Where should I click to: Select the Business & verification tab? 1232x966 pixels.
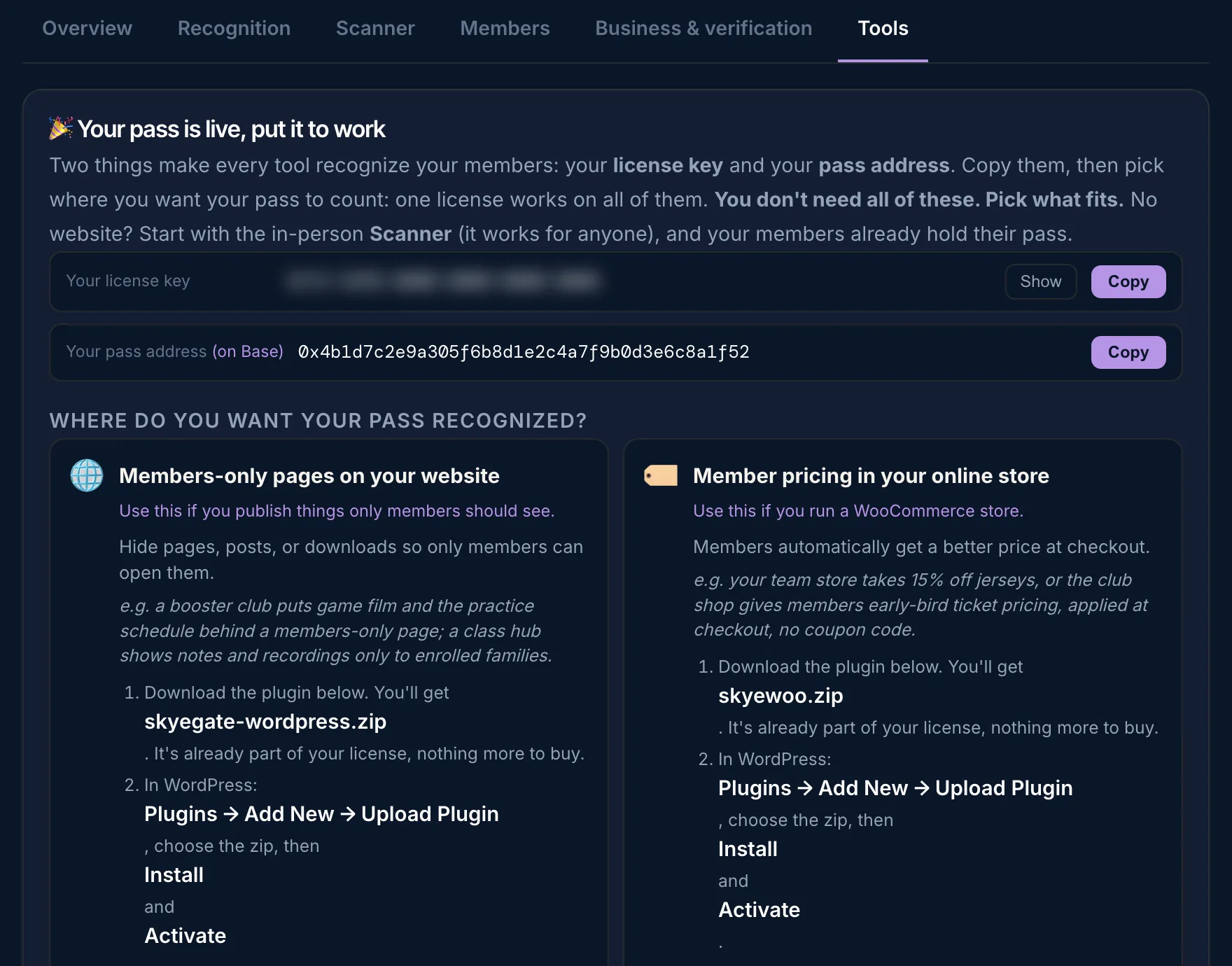703,28
